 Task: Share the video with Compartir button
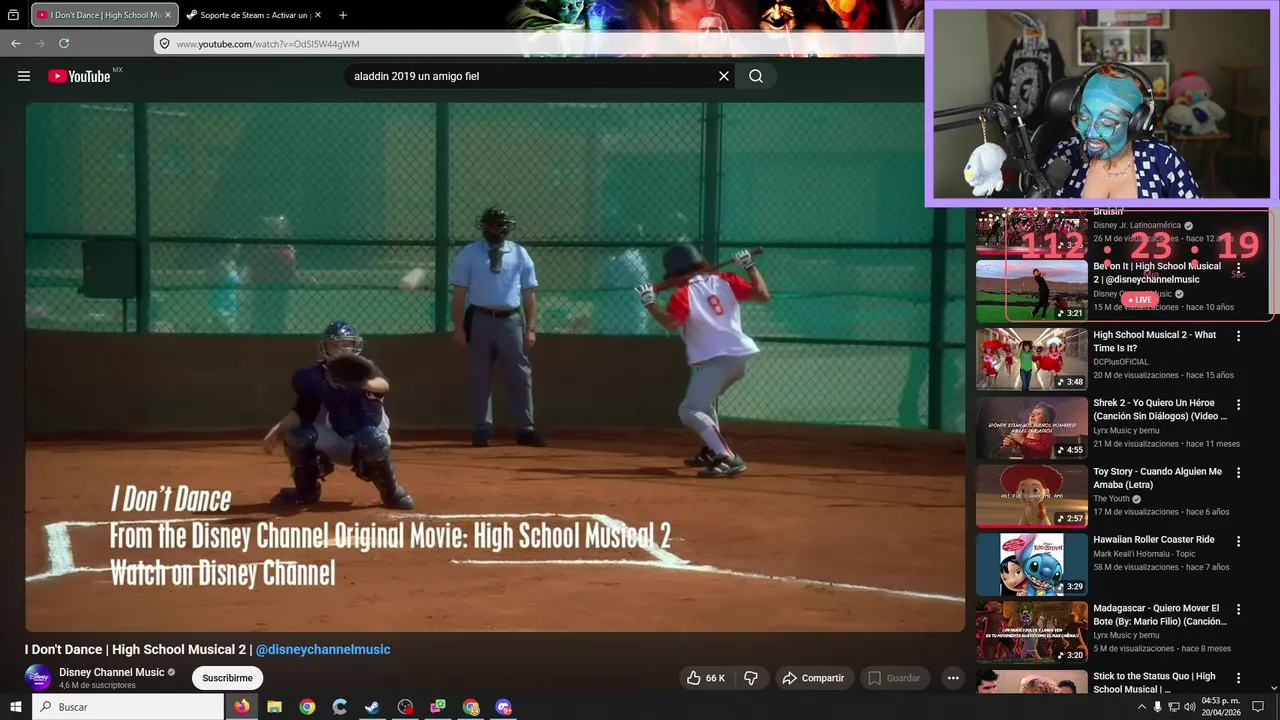pos(814,678)
